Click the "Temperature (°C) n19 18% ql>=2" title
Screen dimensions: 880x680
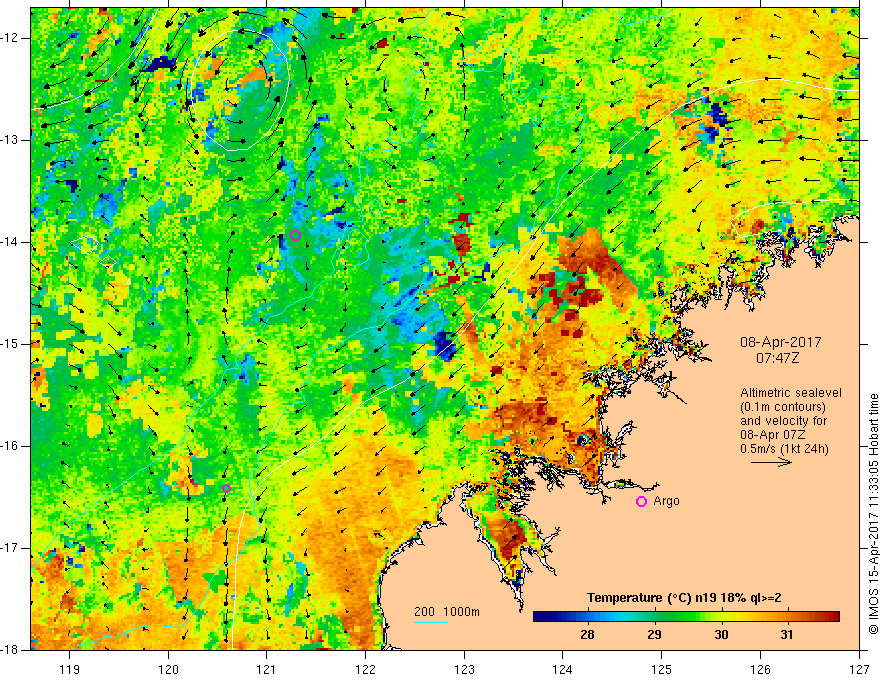click(684, 598)
